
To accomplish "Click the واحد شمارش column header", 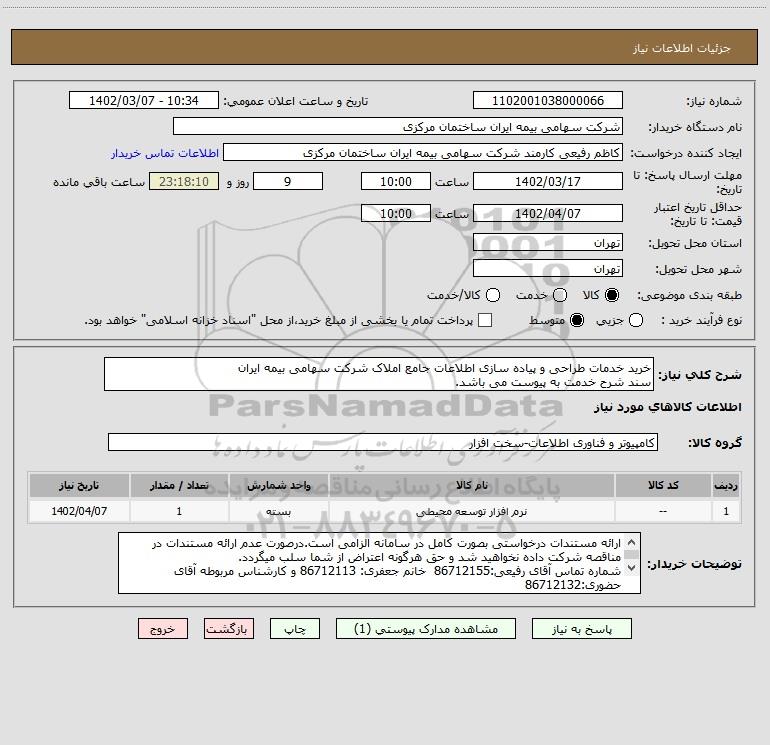I will pos(278,485).
